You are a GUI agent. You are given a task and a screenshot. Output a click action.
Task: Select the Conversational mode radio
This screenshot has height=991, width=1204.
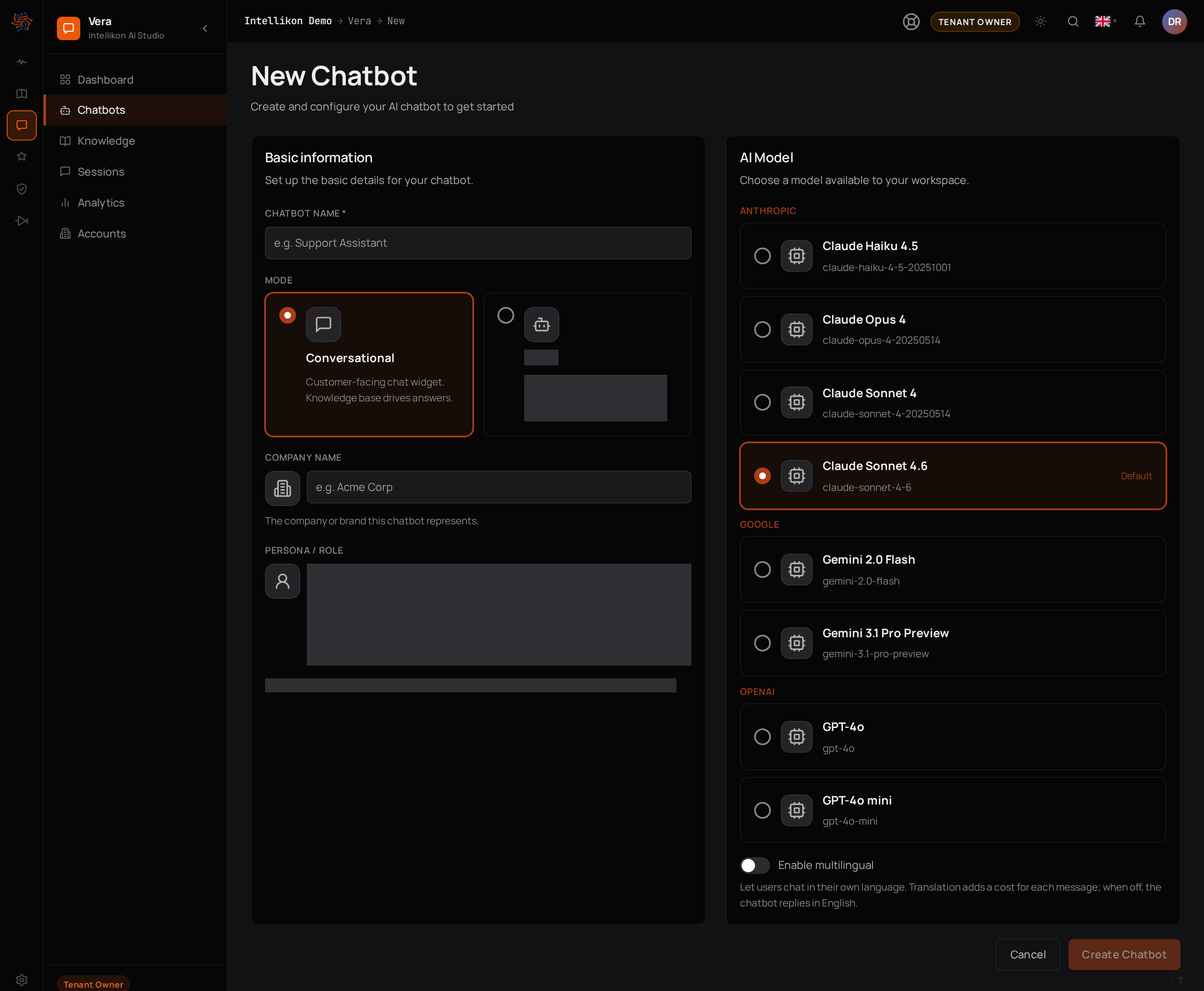(288, 315)
